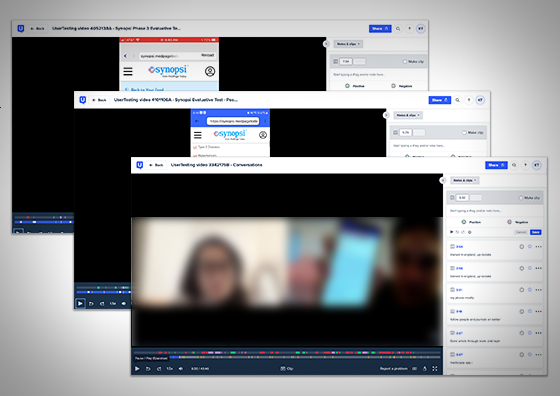Click Share in the Conversations window

(x=496, y=165)
